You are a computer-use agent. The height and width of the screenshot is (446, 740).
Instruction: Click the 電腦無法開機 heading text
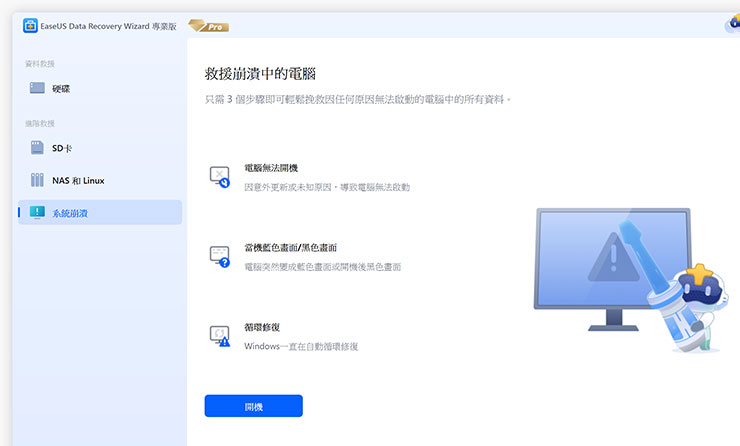(x=271, y=168)
